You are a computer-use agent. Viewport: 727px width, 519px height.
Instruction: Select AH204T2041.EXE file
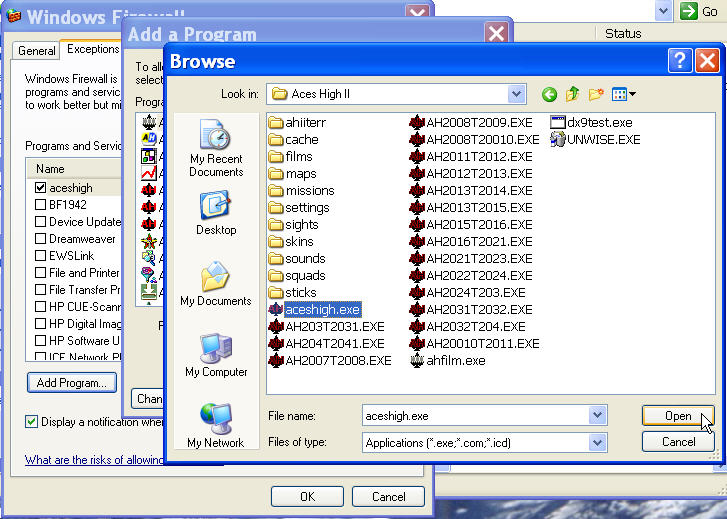[x=326, y=344]
